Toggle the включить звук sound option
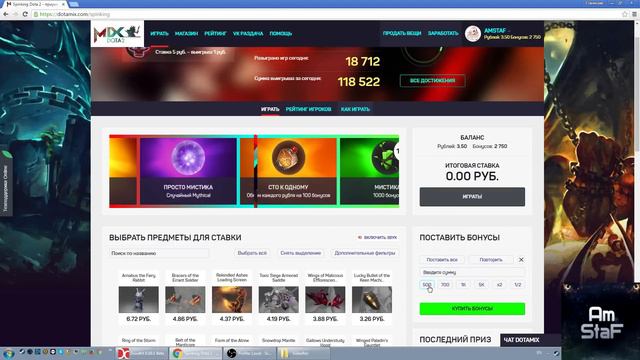This screenshot has height=360, width=640. click(x=377, y=237)
